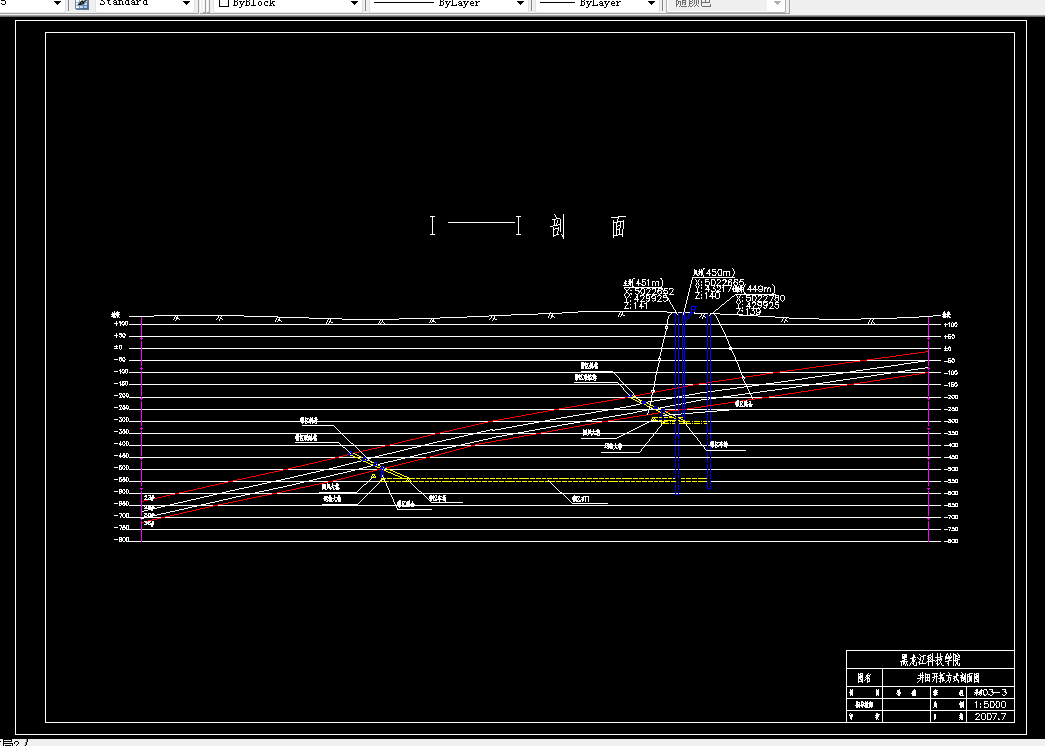
Task: Select the 03-3 drawing number cell
Action: (990, 693)
